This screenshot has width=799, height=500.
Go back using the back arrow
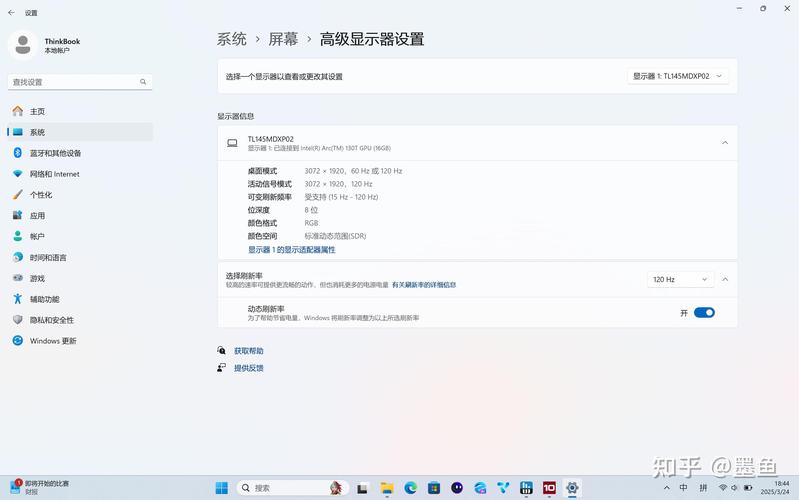tap(11, 13)
